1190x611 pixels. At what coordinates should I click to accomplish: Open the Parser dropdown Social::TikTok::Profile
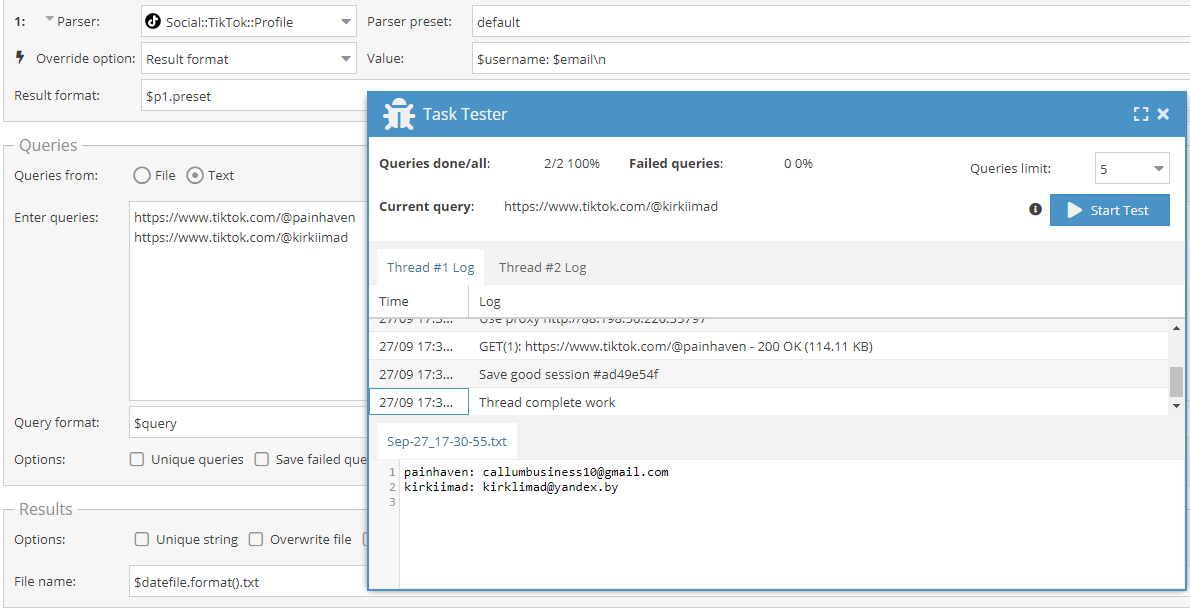point(248,21)
